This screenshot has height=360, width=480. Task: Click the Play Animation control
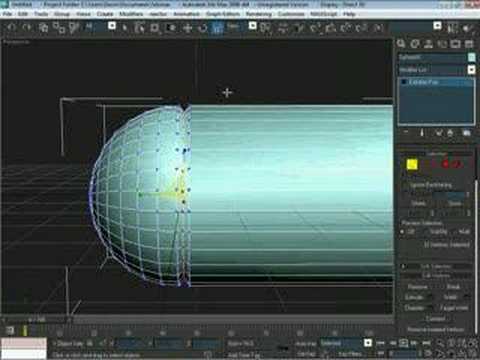tap(404, 343)
